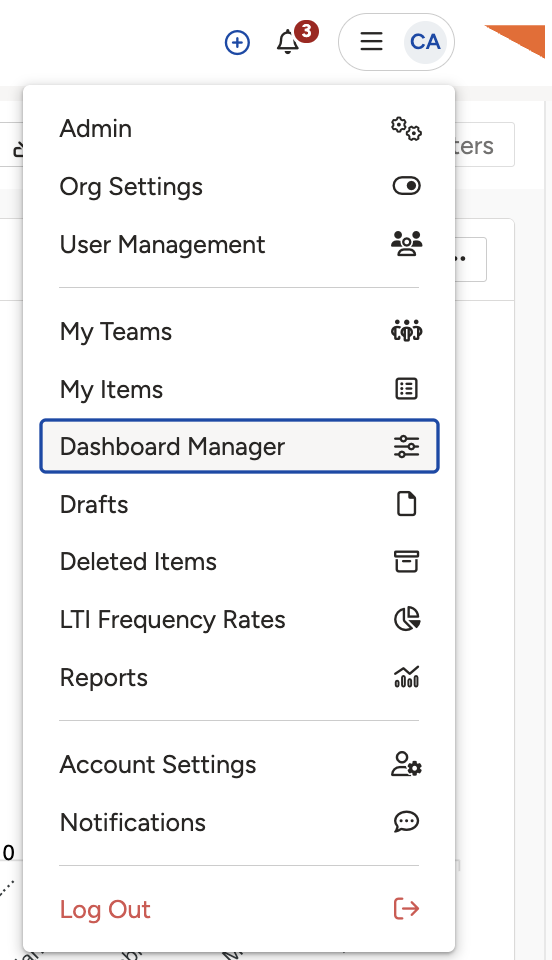Image resolution: width=552 pixels, height=960 pixels.
Task: Open My Items
Action: (x=239, y=389)
